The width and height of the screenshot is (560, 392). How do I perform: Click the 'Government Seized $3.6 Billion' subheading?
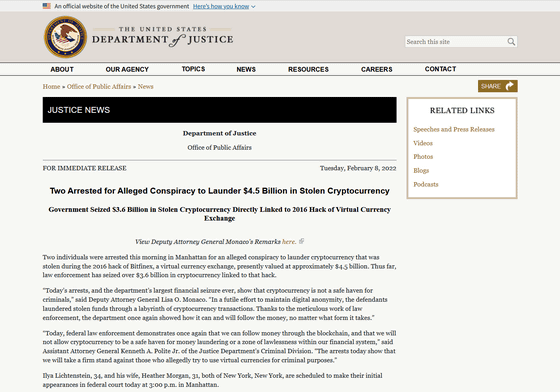[x=220, y=214]
